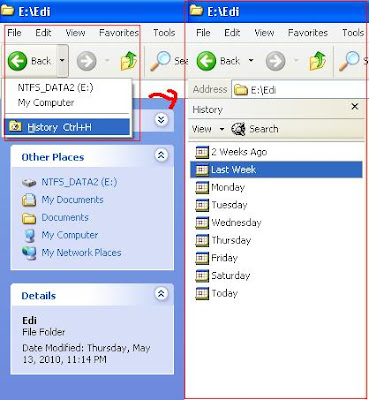Expand Monday history entry
This screenshot has width=369, height=400.
click(x=220, y=187)
